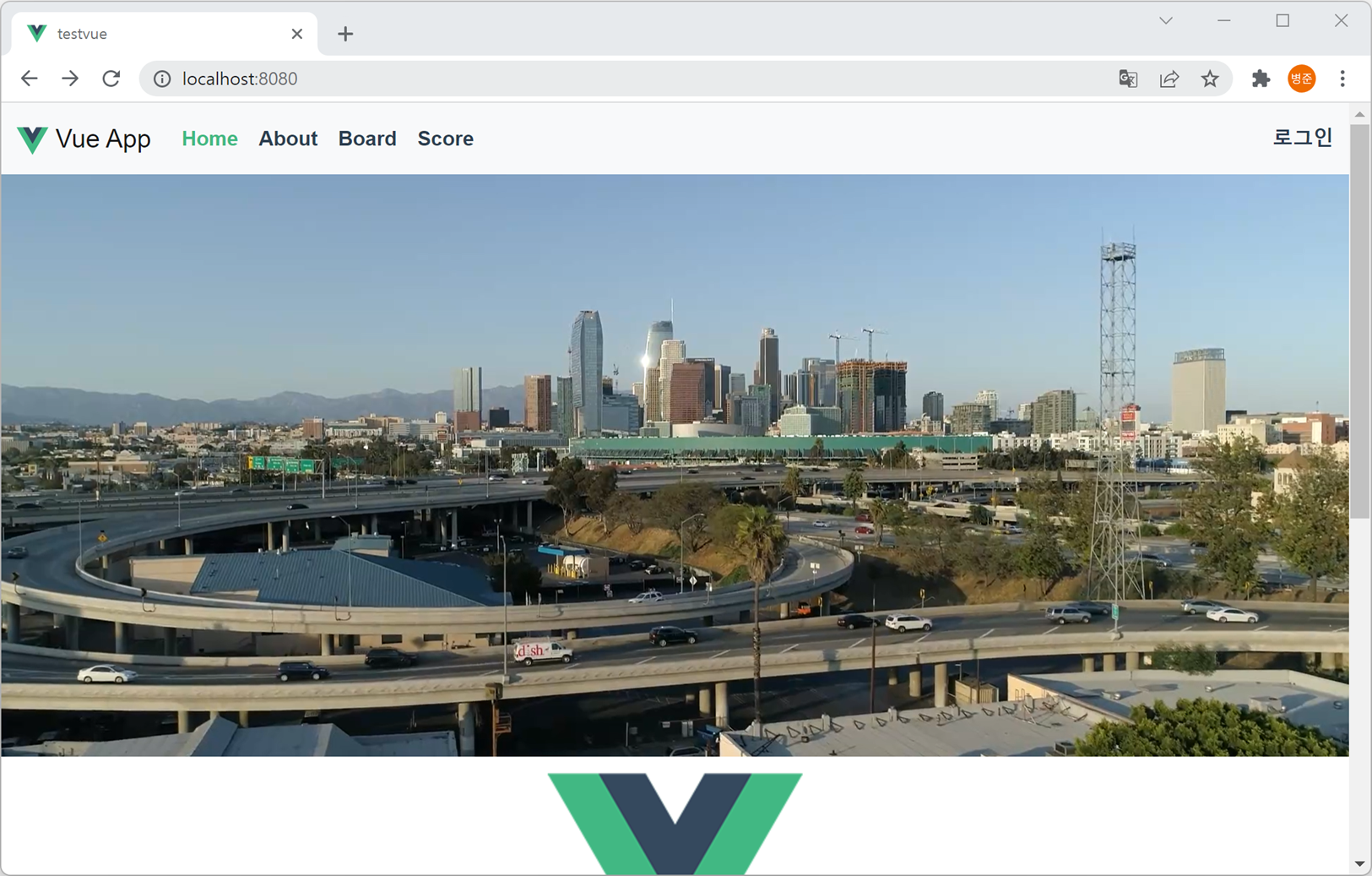Viewport: 1372px width, 876px height.
Task: Reload the localhost page
Action: (111, 79)
